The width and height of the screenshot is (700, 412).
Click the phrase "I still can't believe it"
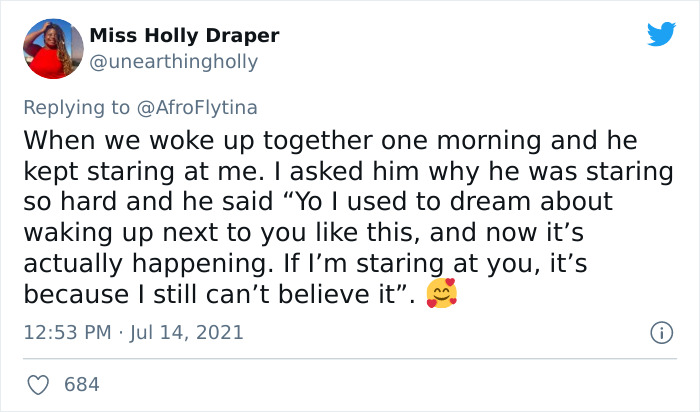point(275,296)
